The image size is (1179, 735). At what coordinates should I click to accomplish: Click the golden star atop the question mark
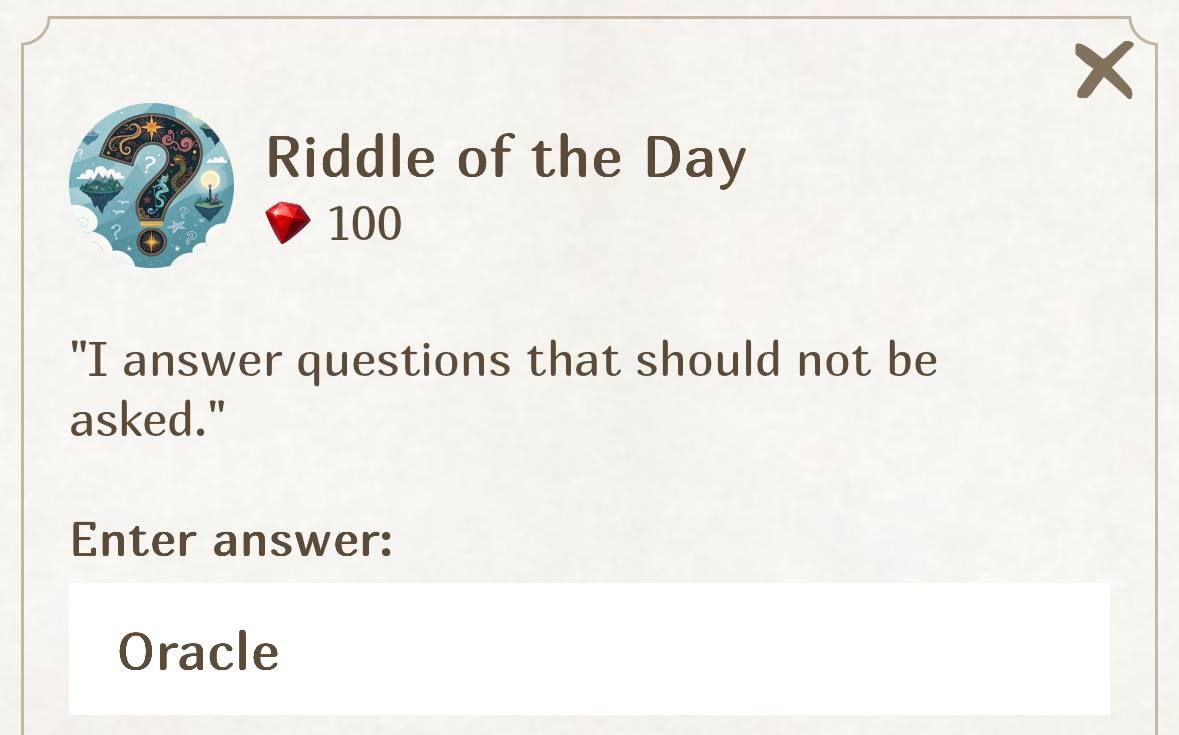point(152,128)
